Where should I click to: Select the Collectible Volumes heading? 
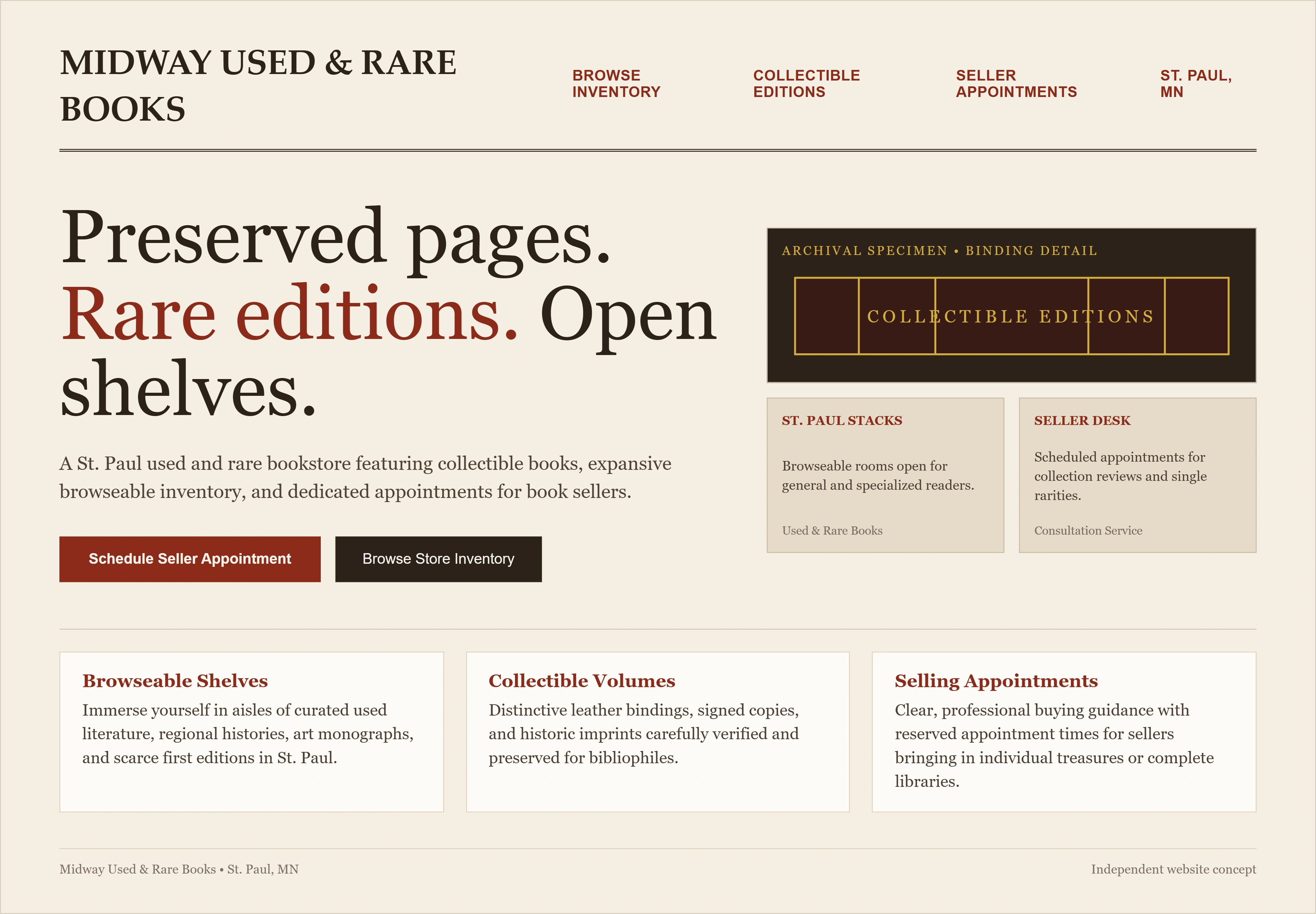582,680
